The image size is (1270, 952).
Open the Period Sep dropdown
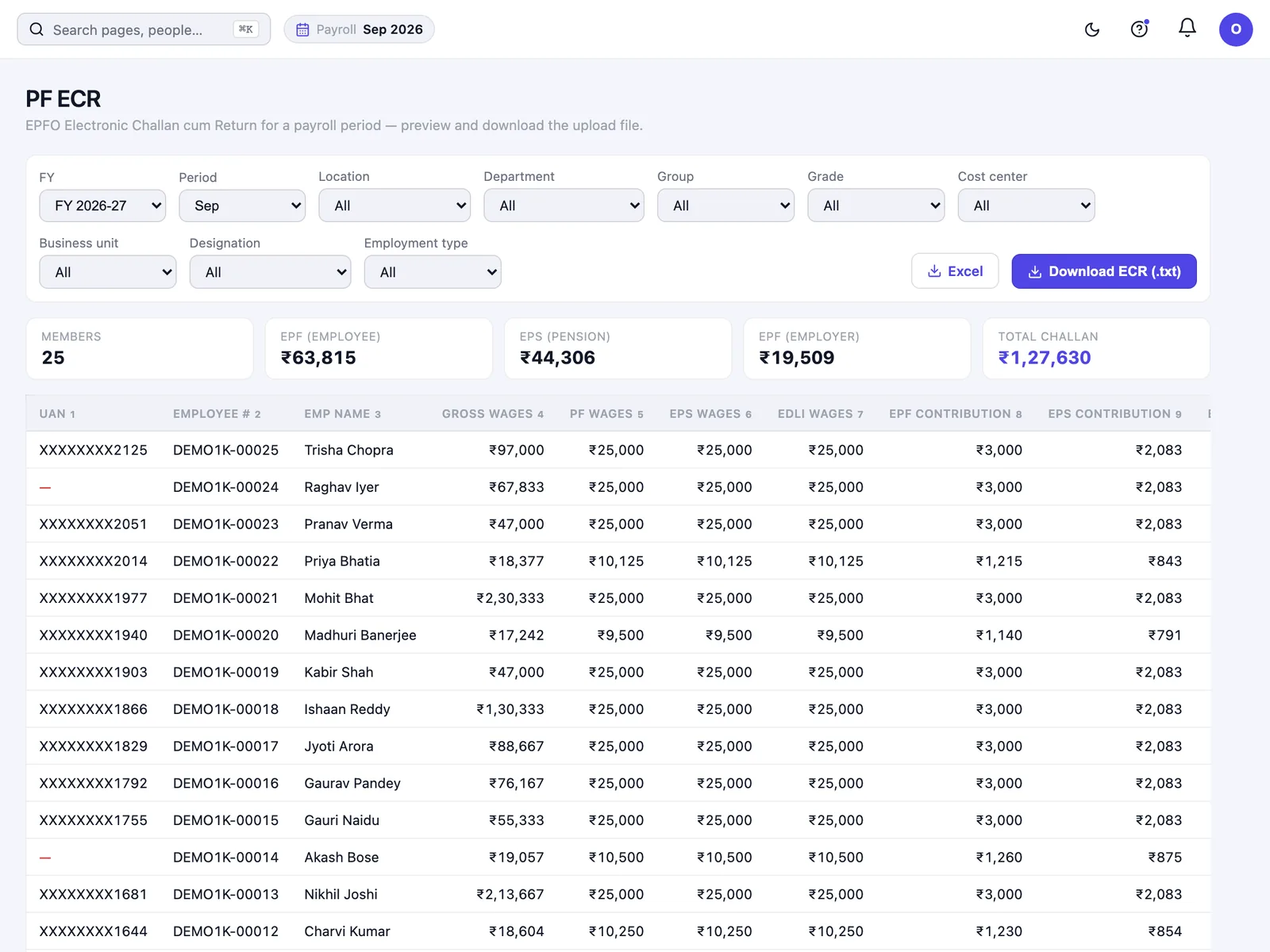[242, 205]
